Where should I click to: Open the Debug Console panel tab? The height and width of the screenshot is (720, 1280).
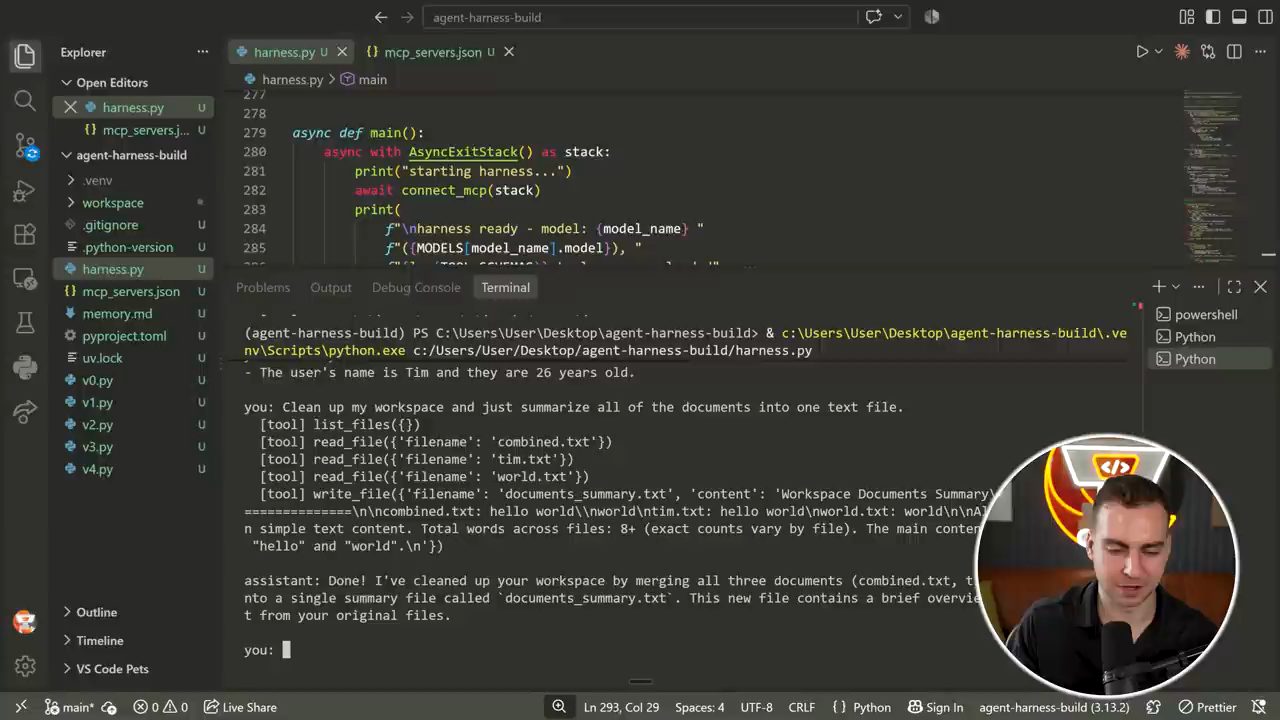point(416,287)
